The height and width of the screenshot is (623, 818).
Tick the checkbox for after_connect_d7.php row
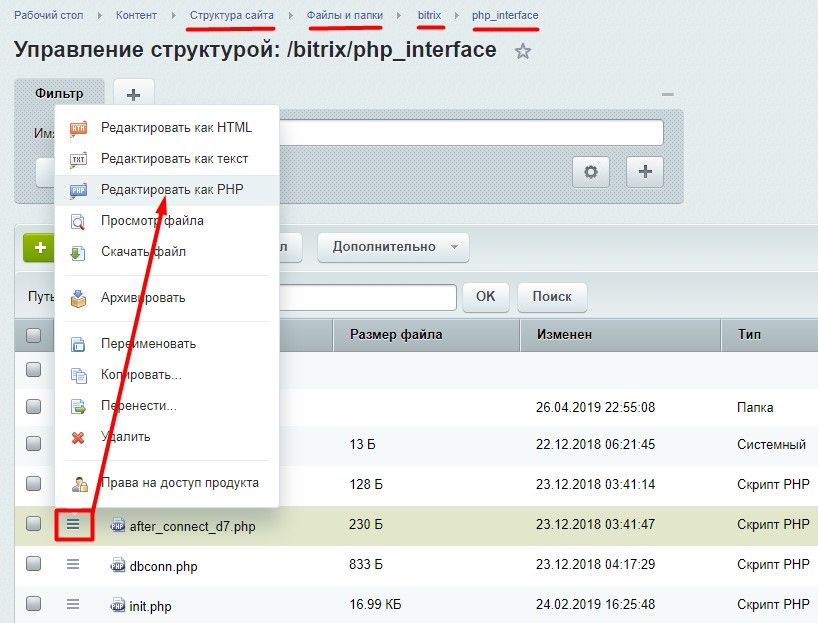pyautogui.click(x=34, y=524)
